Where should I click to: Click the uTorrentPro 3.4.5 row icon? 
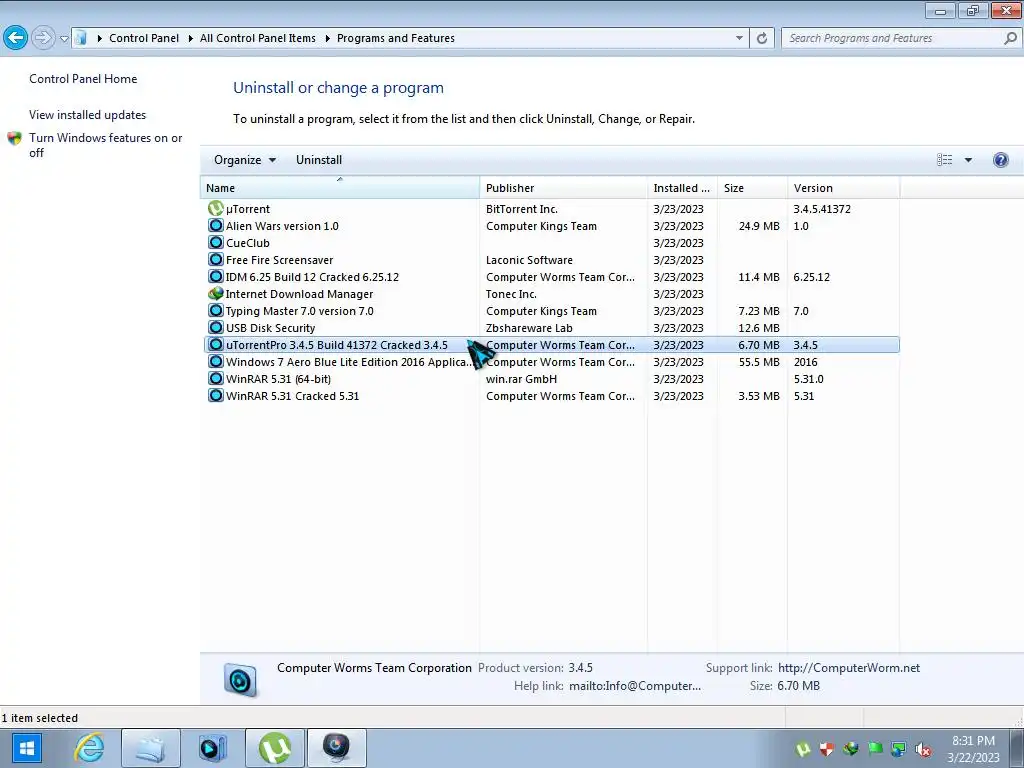tap(216, 344)
